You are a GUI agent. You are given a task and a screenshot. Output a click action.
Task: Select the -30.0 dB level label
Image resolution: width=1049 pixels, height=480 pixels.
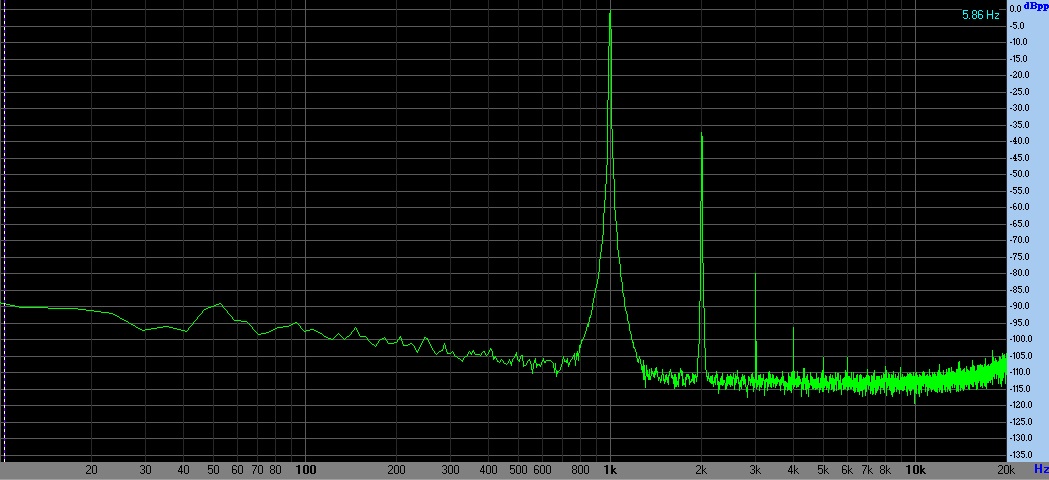[x=1018, y=108]
